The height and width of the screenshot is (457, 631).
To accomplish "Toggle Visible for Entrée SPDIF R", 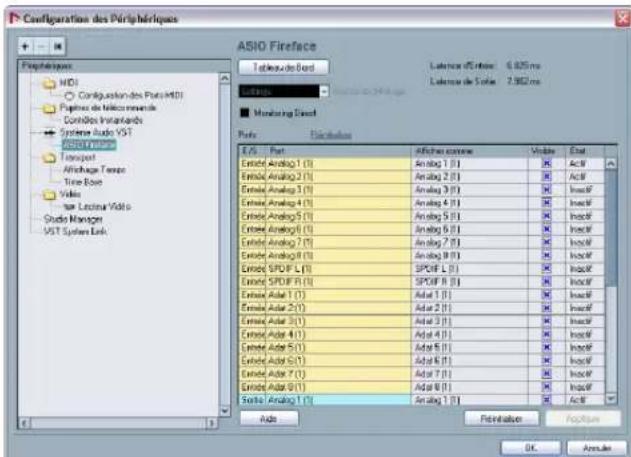I will click(x=546, y=282).
